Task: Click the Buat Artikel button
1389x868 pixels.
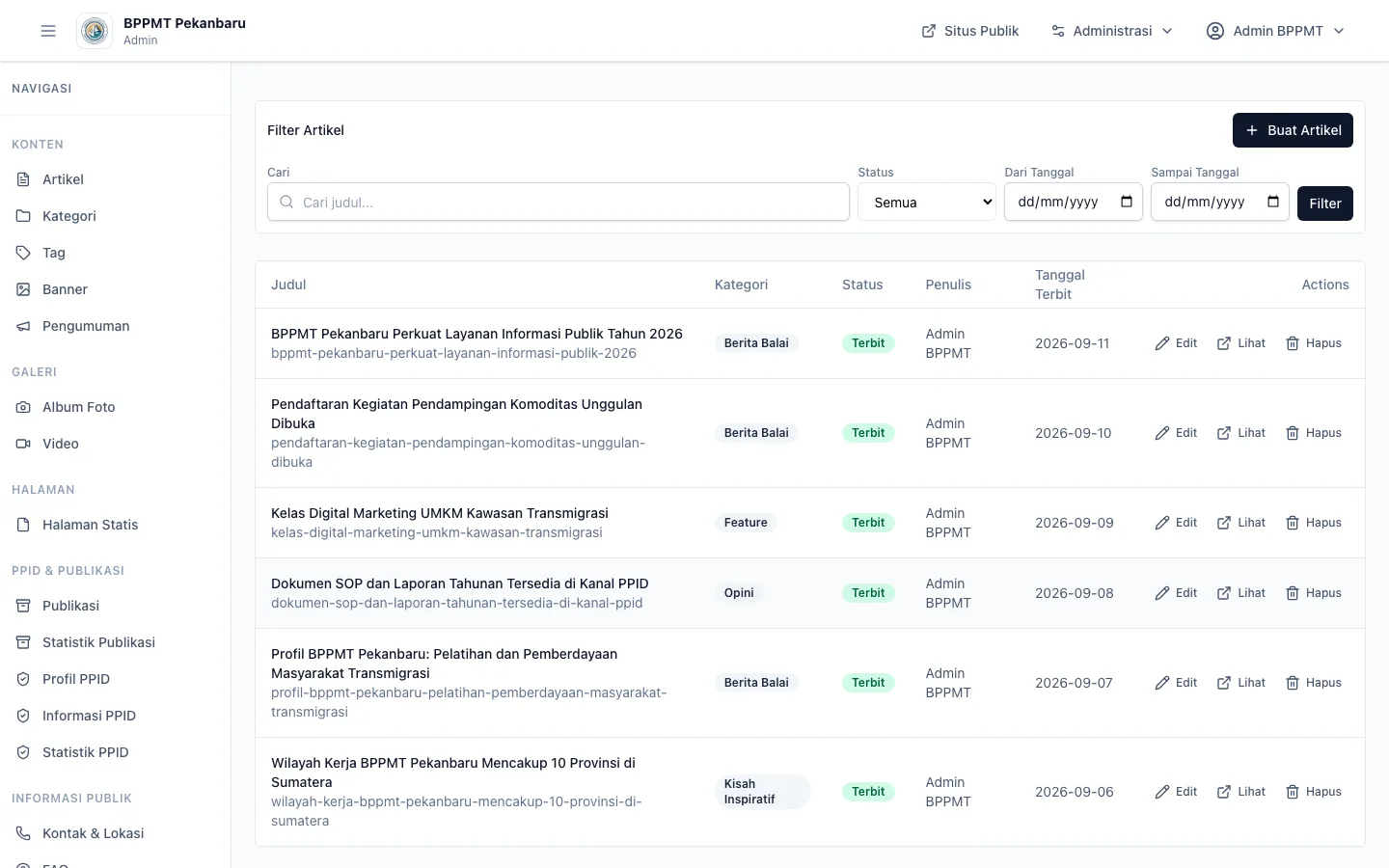Action: (x=1293, y=130)
